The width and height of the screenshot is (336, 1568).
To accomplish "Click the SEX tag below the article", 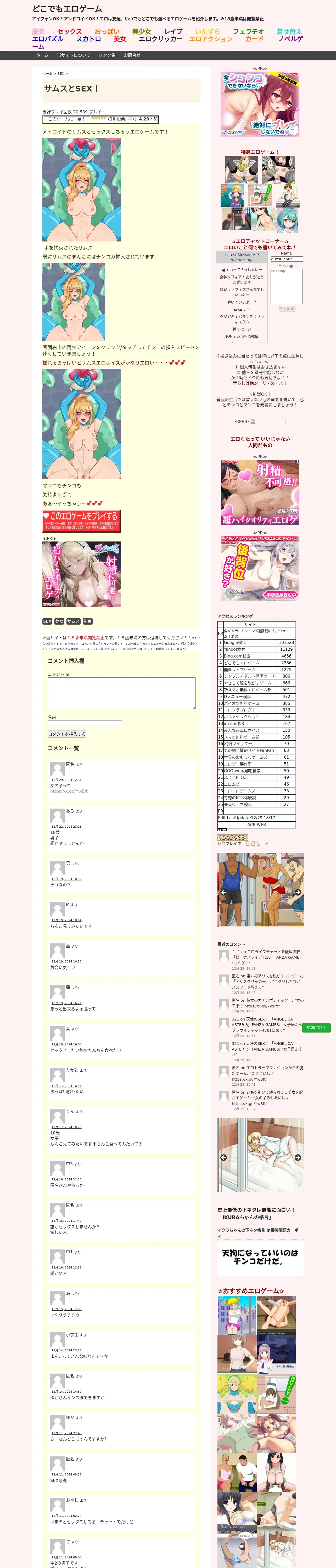I will pos(47,621).
